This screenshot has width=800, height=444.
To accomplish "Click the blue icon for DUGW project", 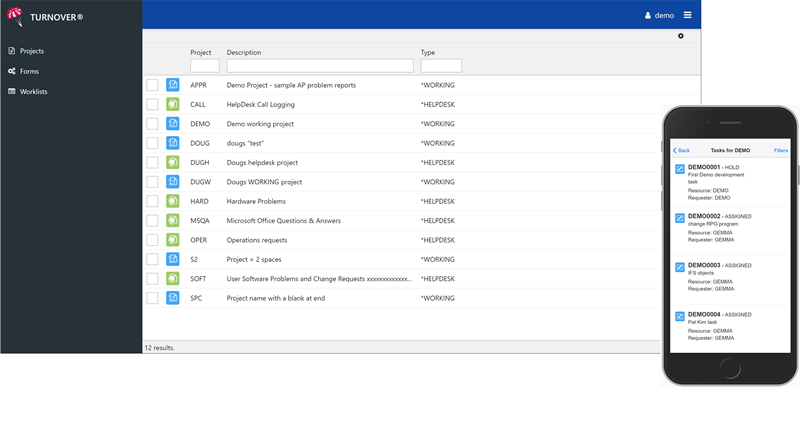I will click(172, 182).
